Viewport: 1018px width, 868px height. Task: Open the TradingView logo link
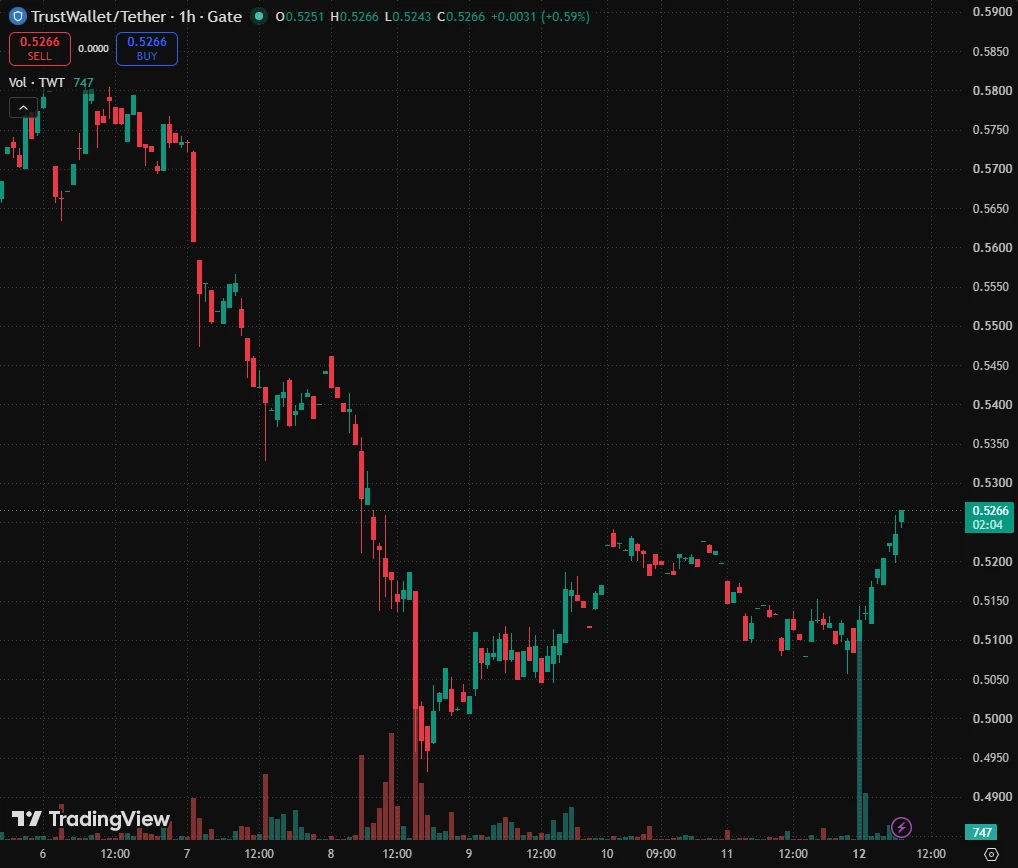tap(92, 819)
